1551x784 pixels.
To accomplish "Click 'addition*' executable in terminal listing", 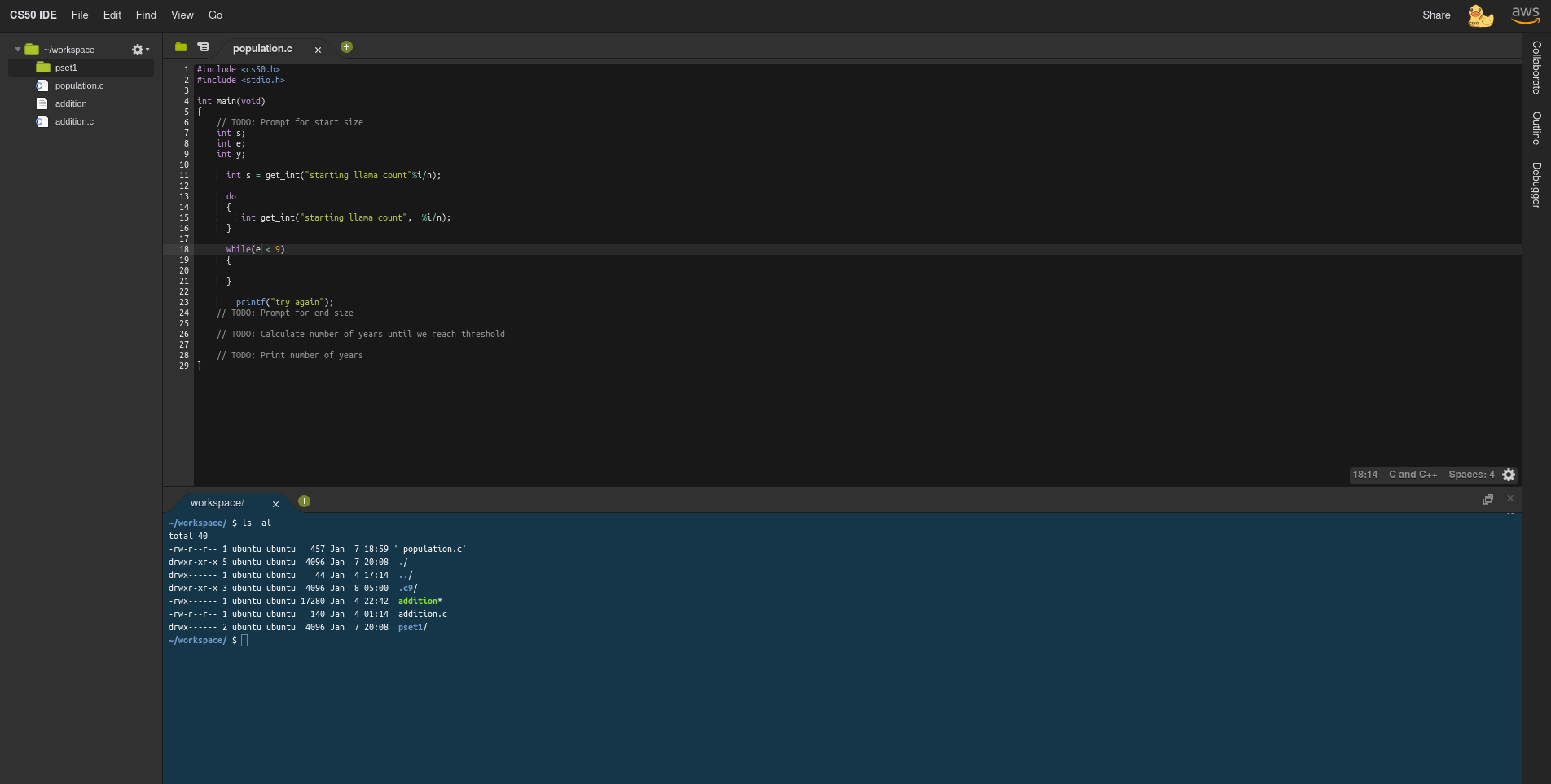I will click(x=420, y=602).
